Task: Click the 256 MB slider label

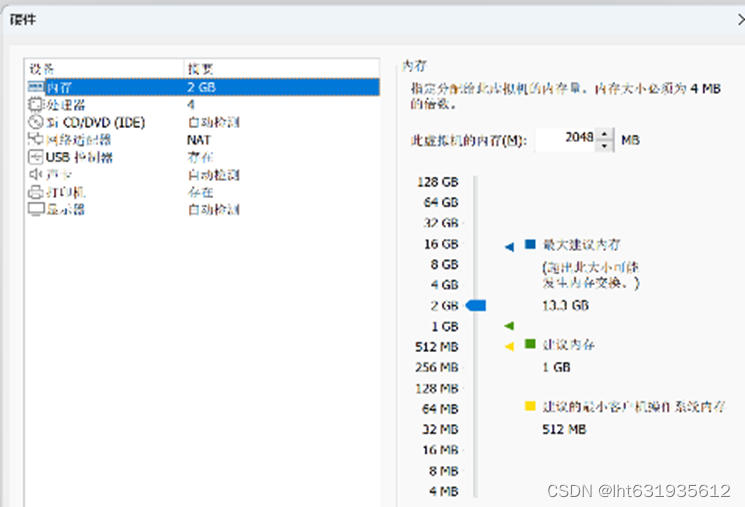Action: point(437,367)
